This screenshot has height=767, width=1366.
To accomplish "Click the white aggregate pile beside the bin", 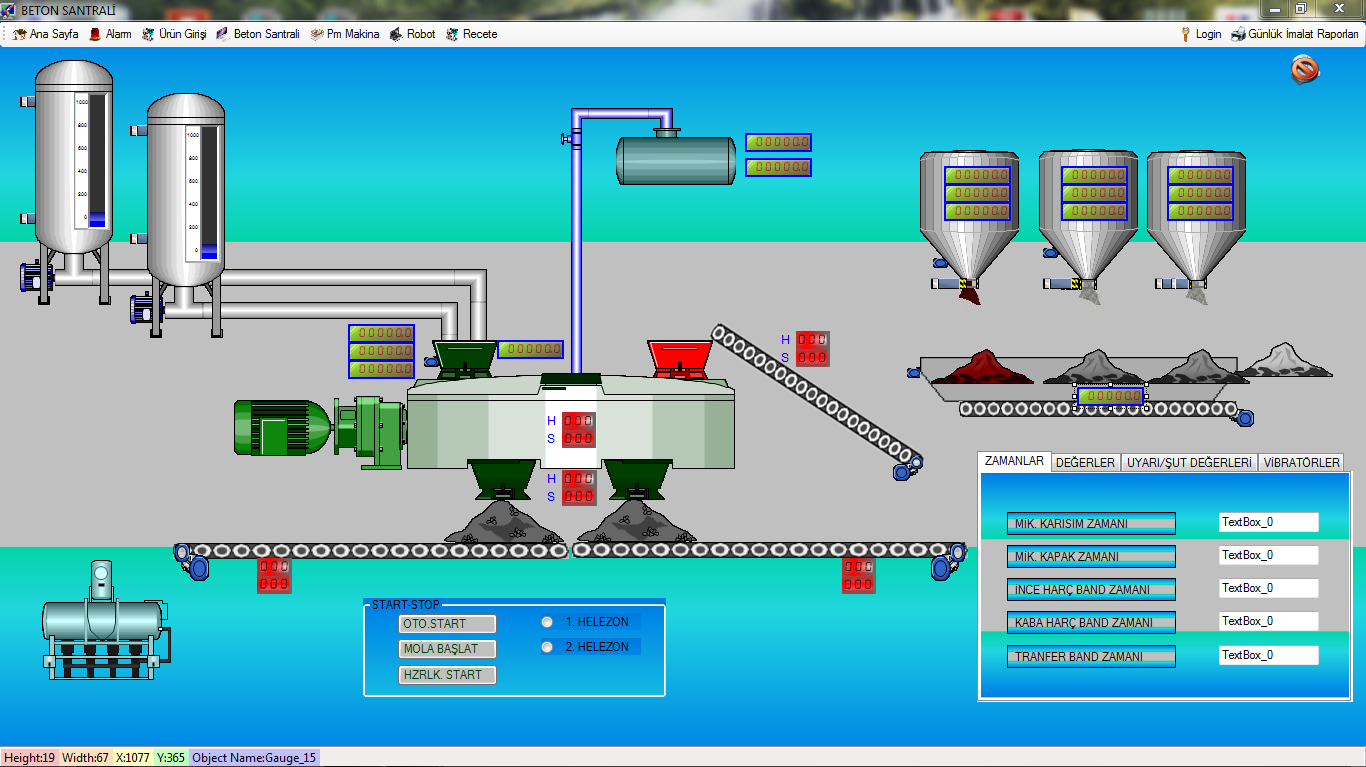I will [1284, 360].
